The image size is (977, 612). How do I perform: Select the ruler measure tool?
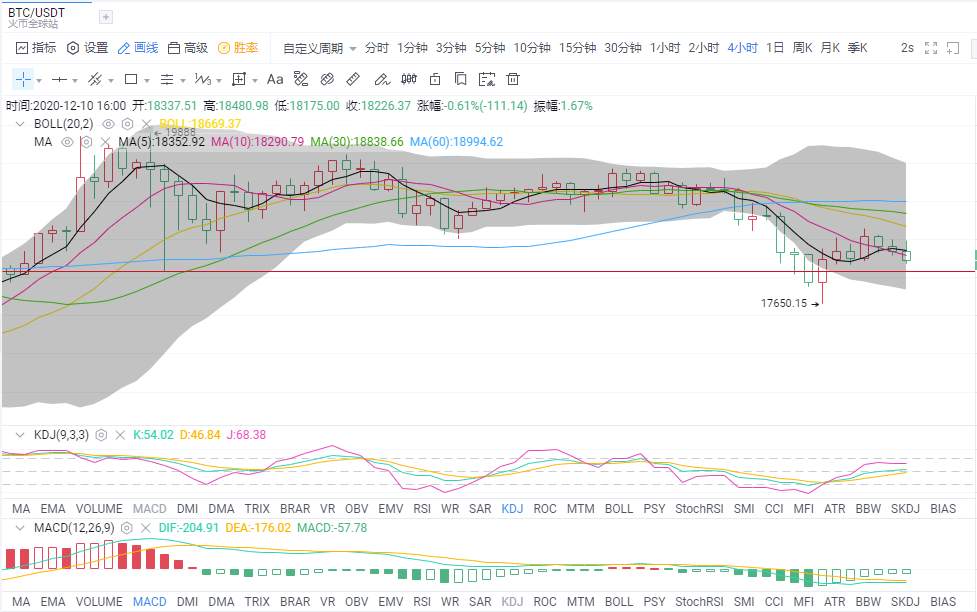pos(353,79)
